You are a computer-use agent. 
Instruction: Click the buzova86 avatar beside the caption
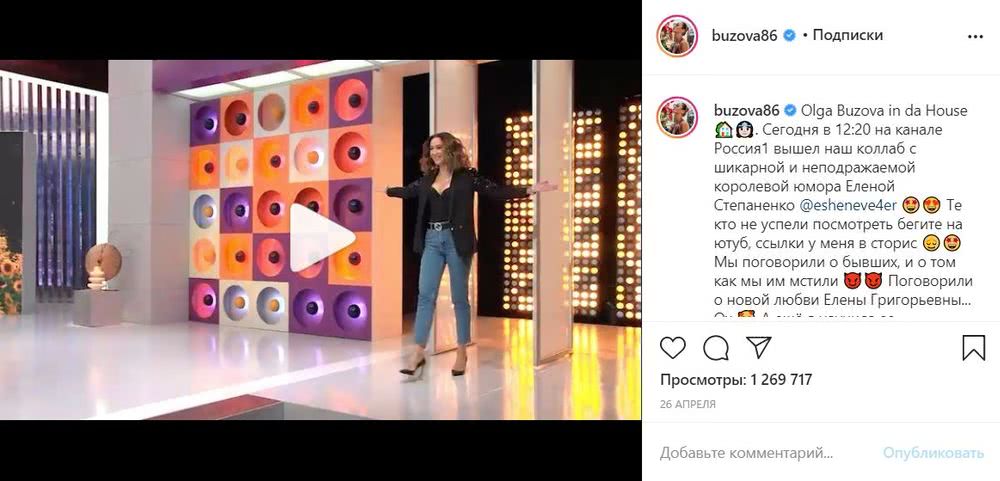[x=677, y=117]
